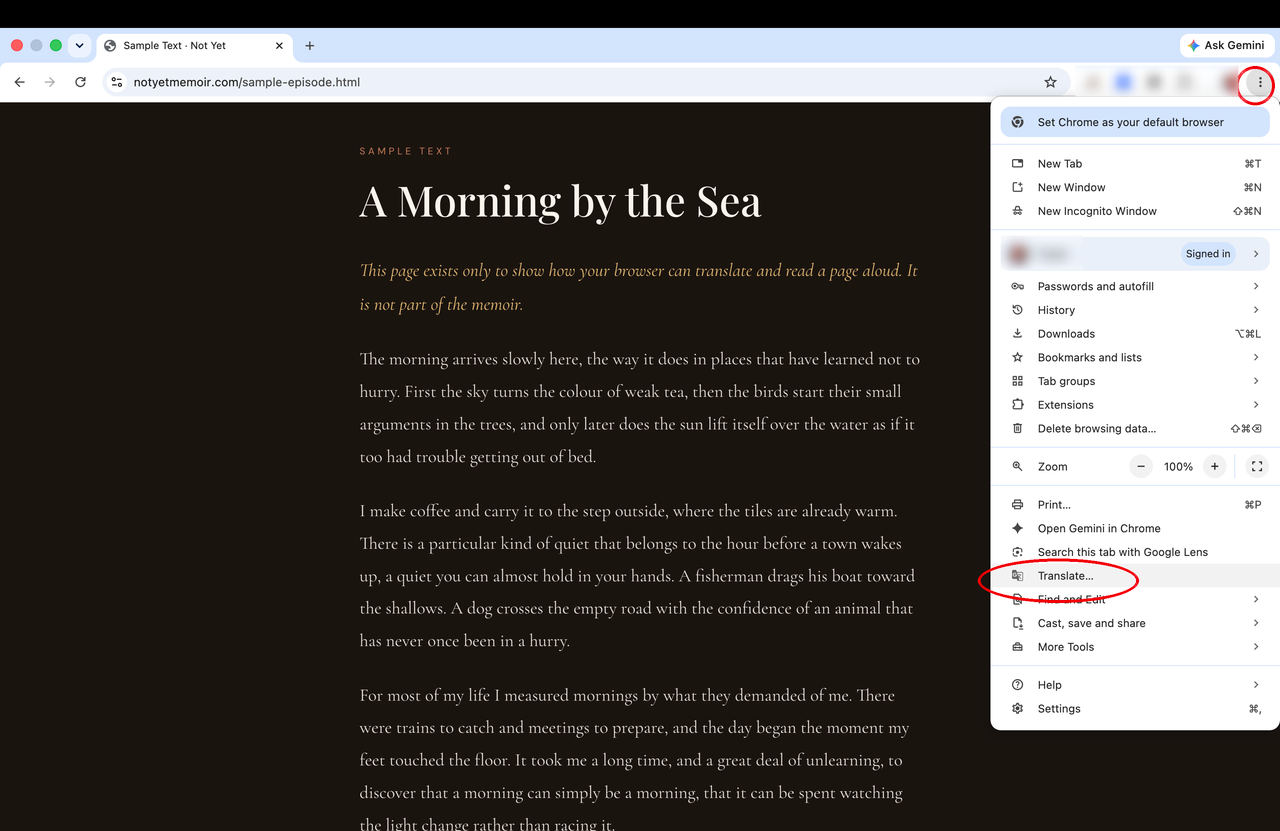Click the 100% zoom value
Screen dimensions: 1280x831
tap(1178, 467)
